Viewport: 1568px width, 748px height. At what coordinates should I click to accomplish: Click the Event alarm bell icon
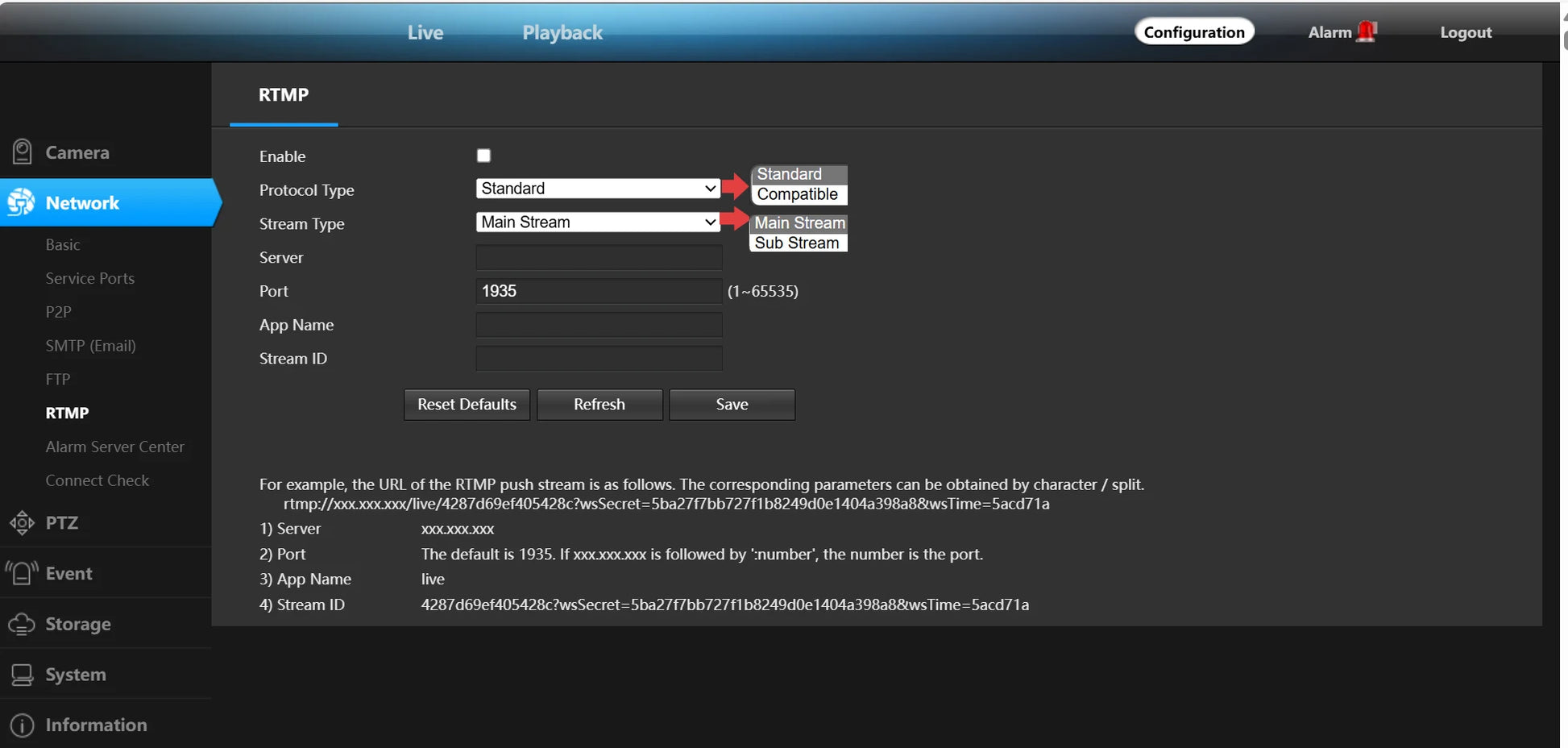(x=22, y=573)
